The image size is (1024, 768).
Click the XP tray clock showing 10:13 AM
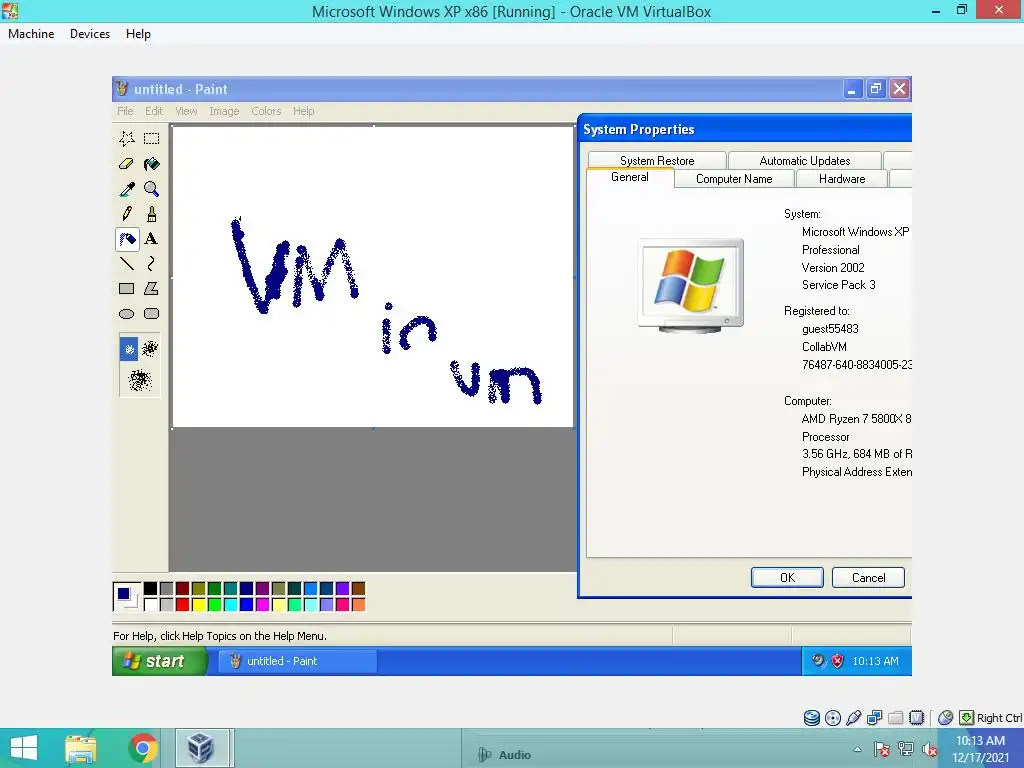(875, 661)
